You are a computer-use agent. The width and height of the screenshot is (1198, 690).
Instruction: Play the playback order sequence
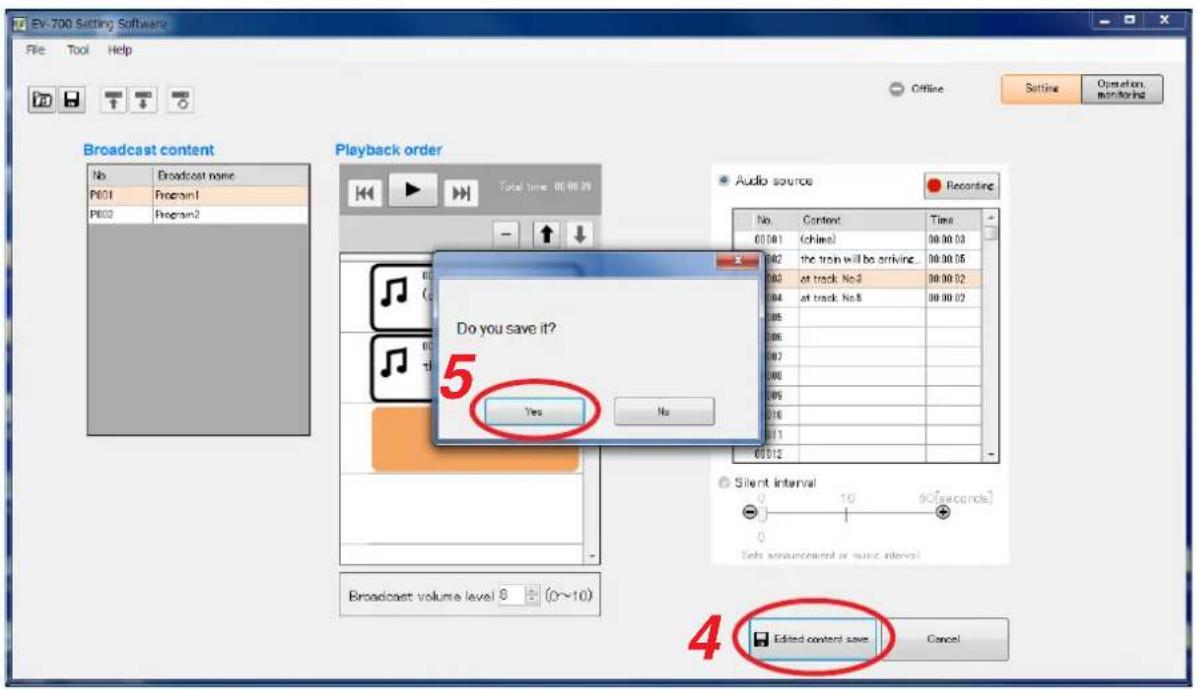pyautogui.click(x=413, y=190)
